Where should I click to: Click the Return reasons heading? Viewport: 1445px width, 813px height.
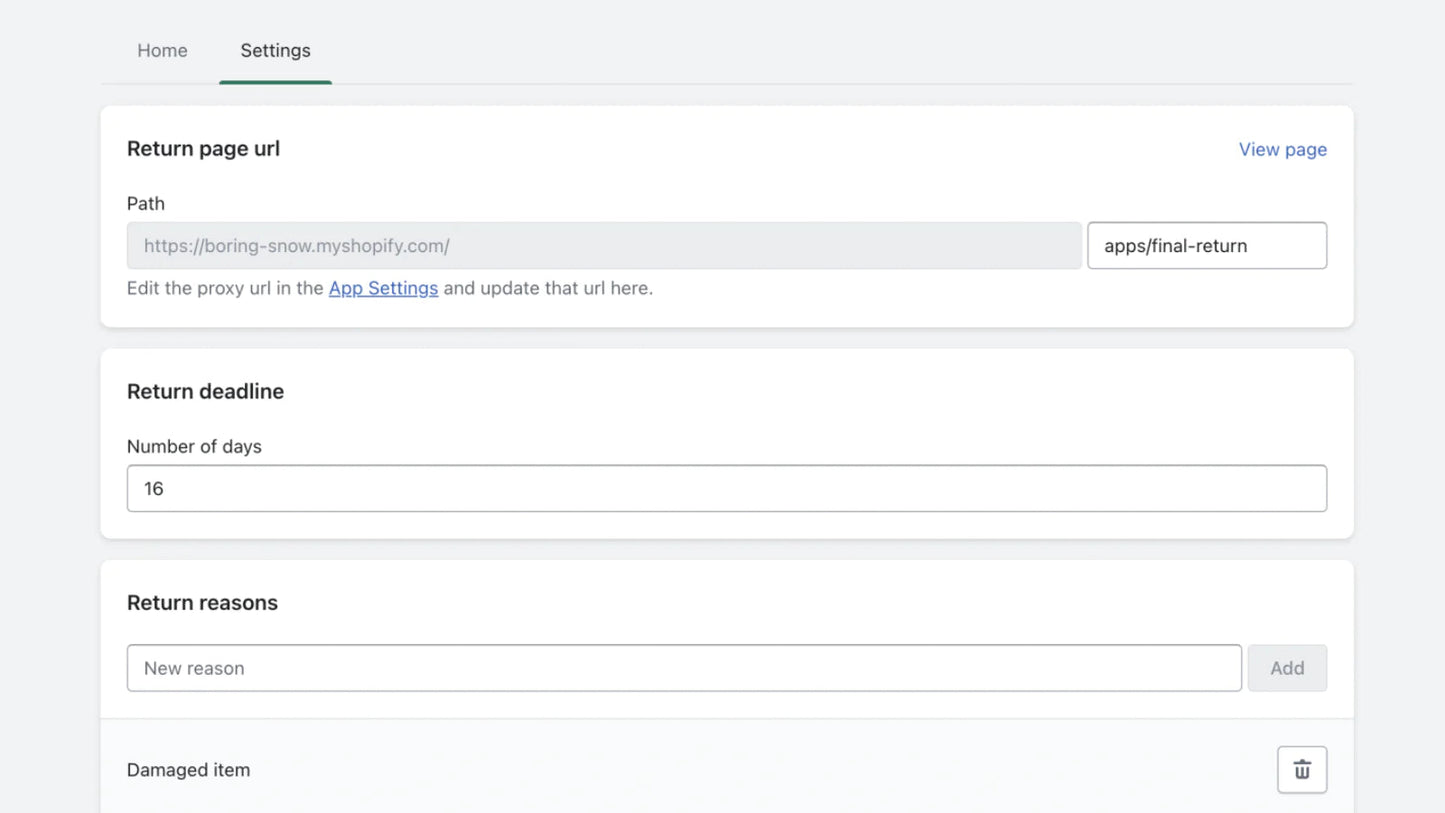pyautogui.click(x=202, y=603)
